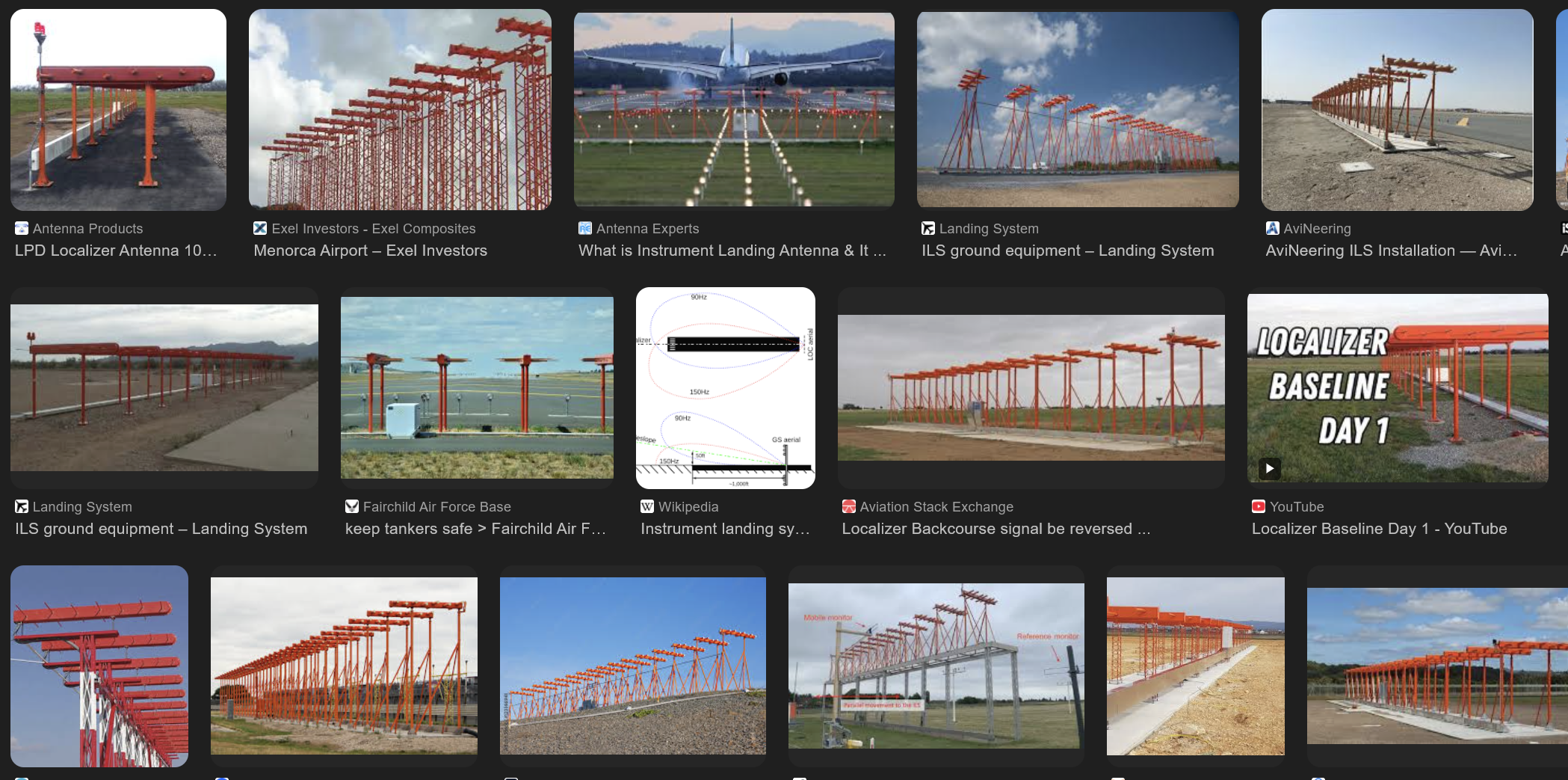The image size is (1568, 780).
Task: Click the 'Exel Investors - Exel Composites' source name
Action: [x=374, y=228]
